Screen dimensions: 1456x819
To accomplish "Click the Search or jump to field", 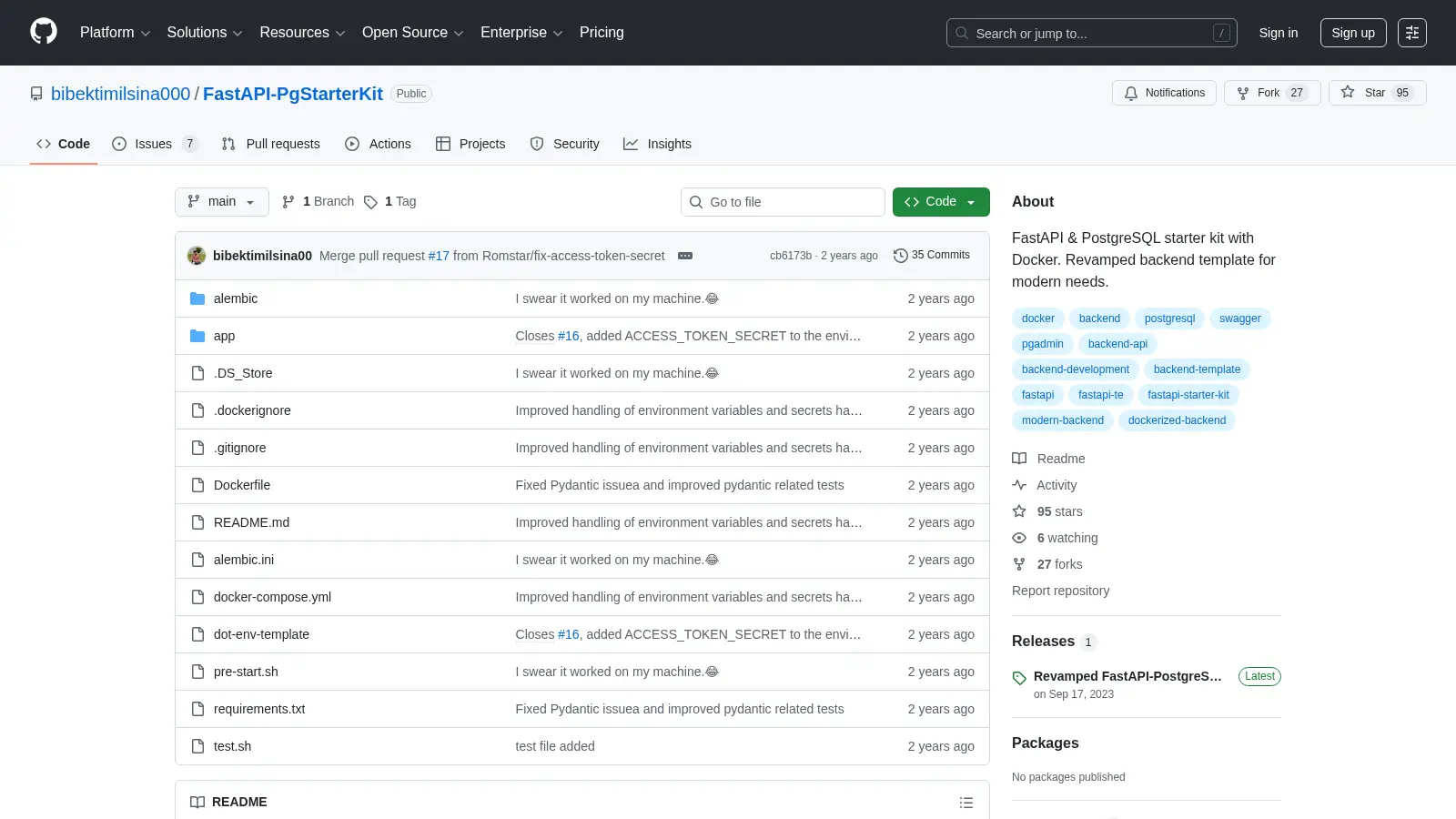I will coord(1092,33).
